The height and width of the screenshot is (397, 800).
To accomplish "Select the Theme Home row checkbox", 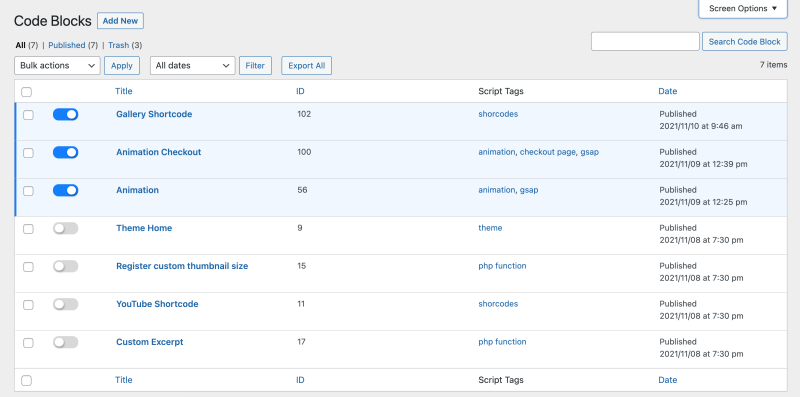I will (28, 229).
